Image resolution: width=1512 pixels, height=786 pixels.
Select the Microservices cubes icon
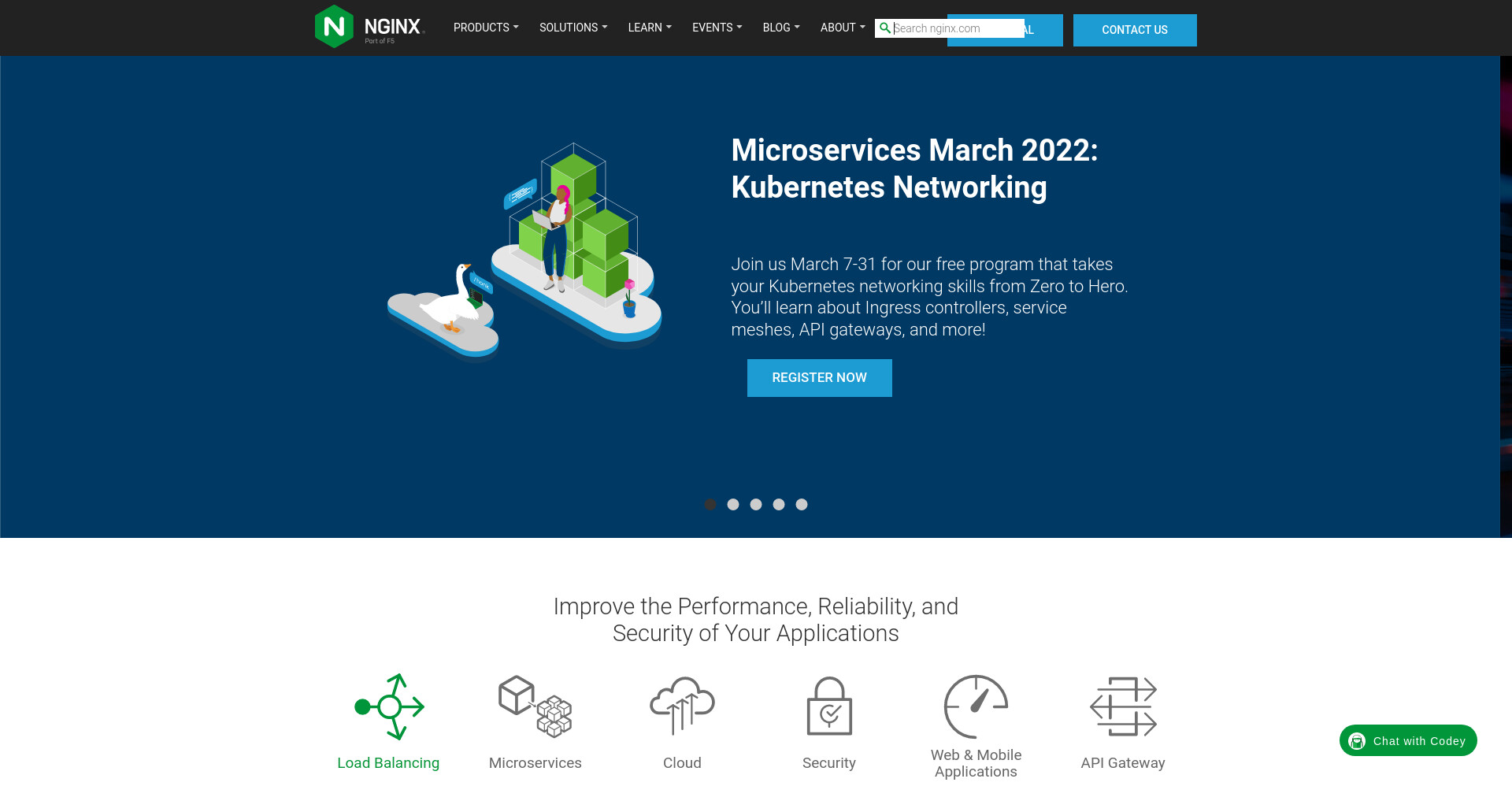point(535,706)
